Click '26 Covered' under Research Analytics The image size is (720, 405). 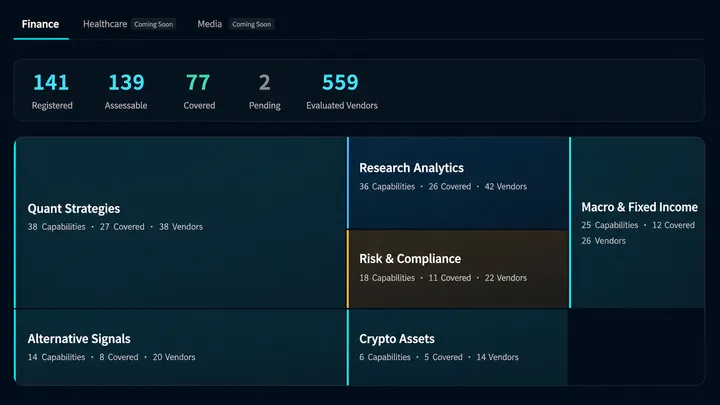(450, 187)
